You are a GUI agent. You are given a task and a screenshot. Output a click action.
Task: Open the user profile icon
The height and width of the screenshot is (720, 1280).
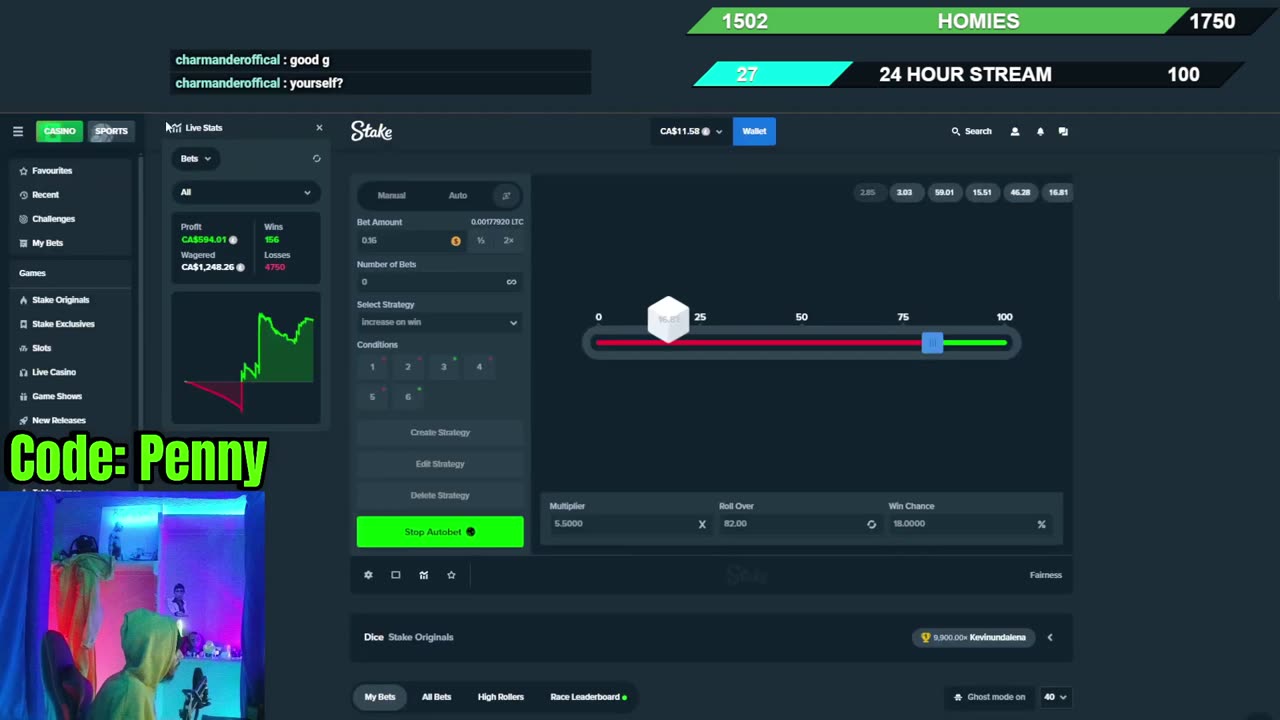coord(1015,131)
